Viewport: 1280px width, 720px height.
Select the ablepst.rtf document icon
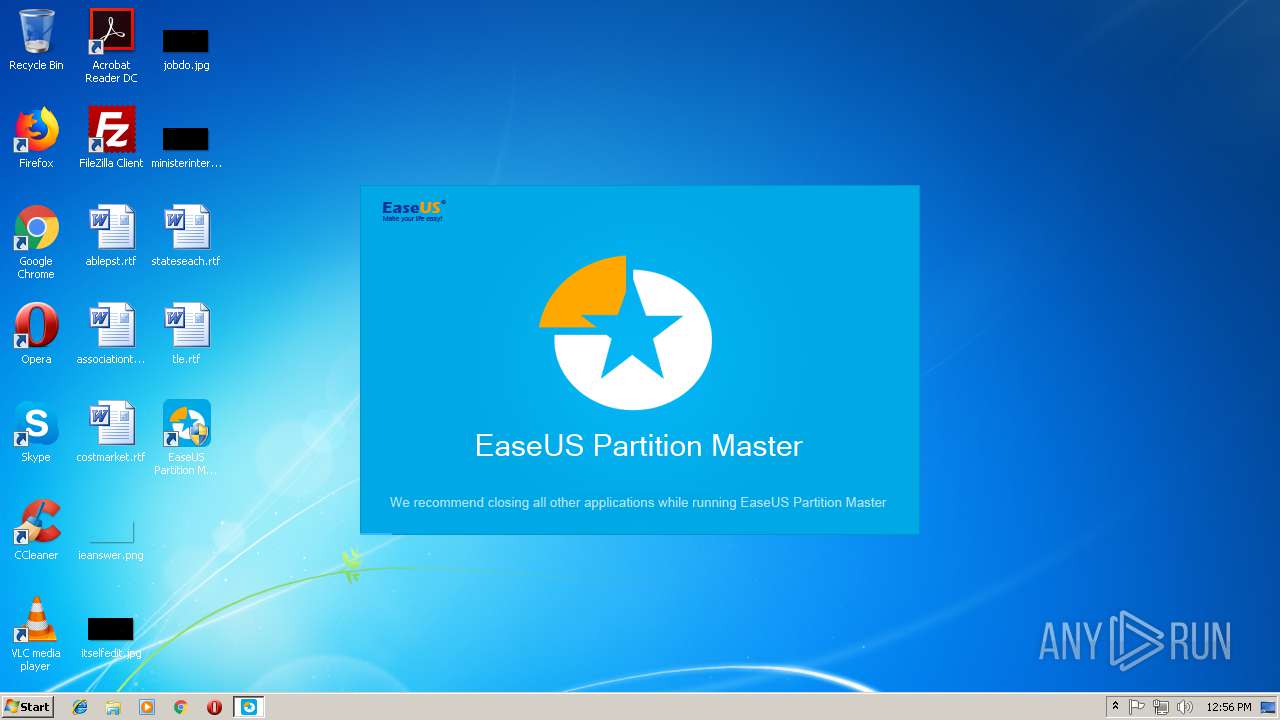tap(111, 236)
